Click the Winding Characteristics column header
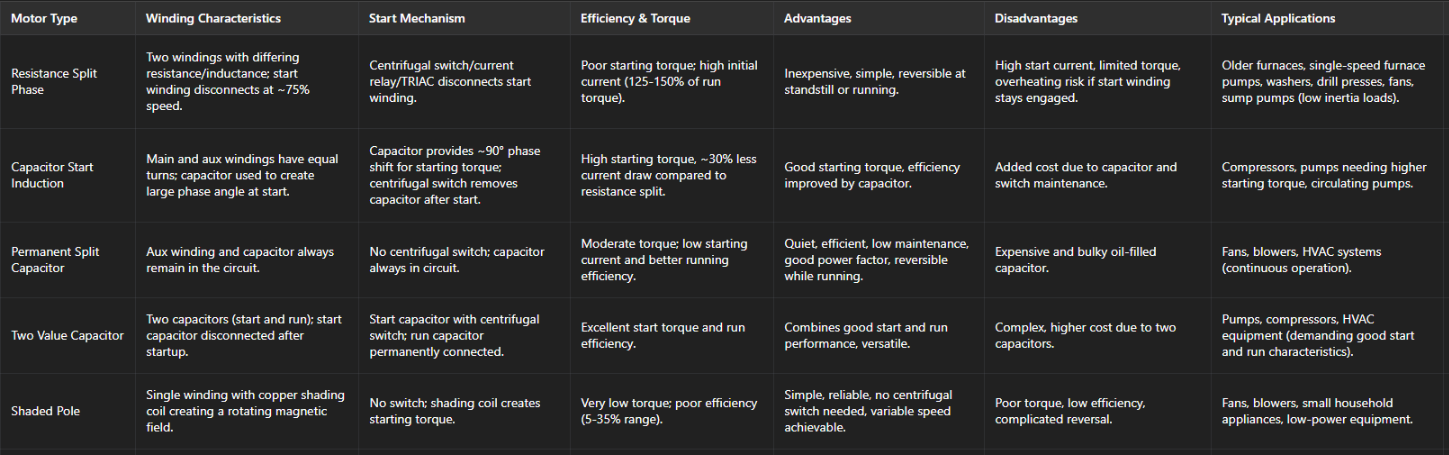The width and height of the screenshot is (1449, 455). click(213, 18)
